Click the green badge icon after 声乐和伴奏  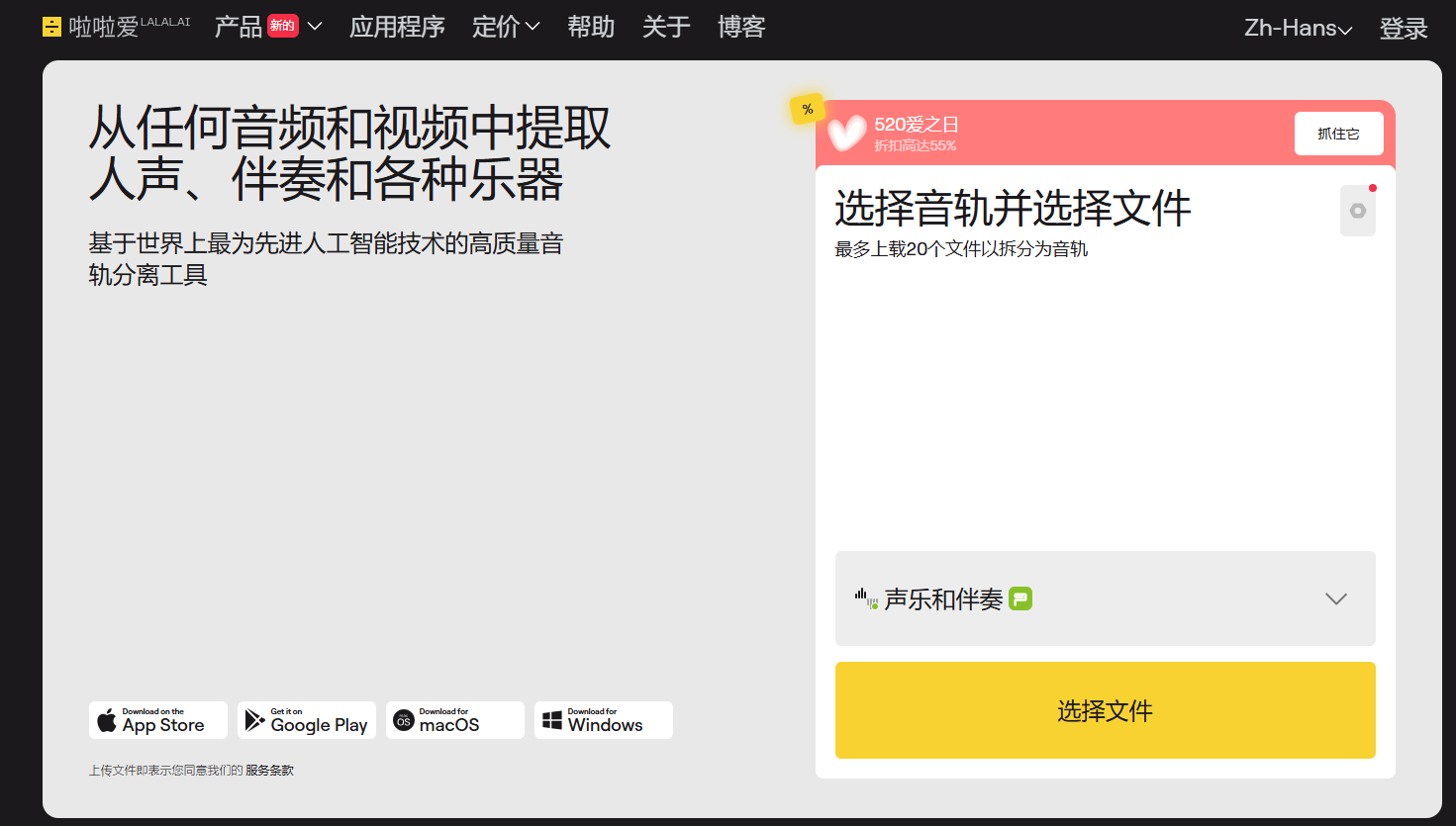click(x=1020, y=598)
